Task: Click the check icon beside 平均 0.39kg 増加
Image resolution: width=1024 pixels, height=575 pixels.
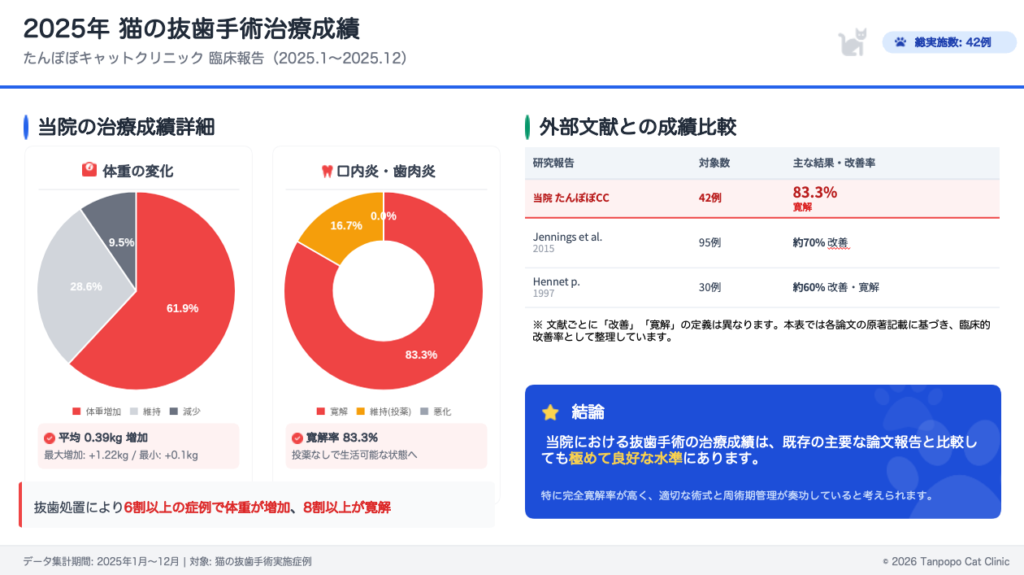Action: tap(49, 438)
